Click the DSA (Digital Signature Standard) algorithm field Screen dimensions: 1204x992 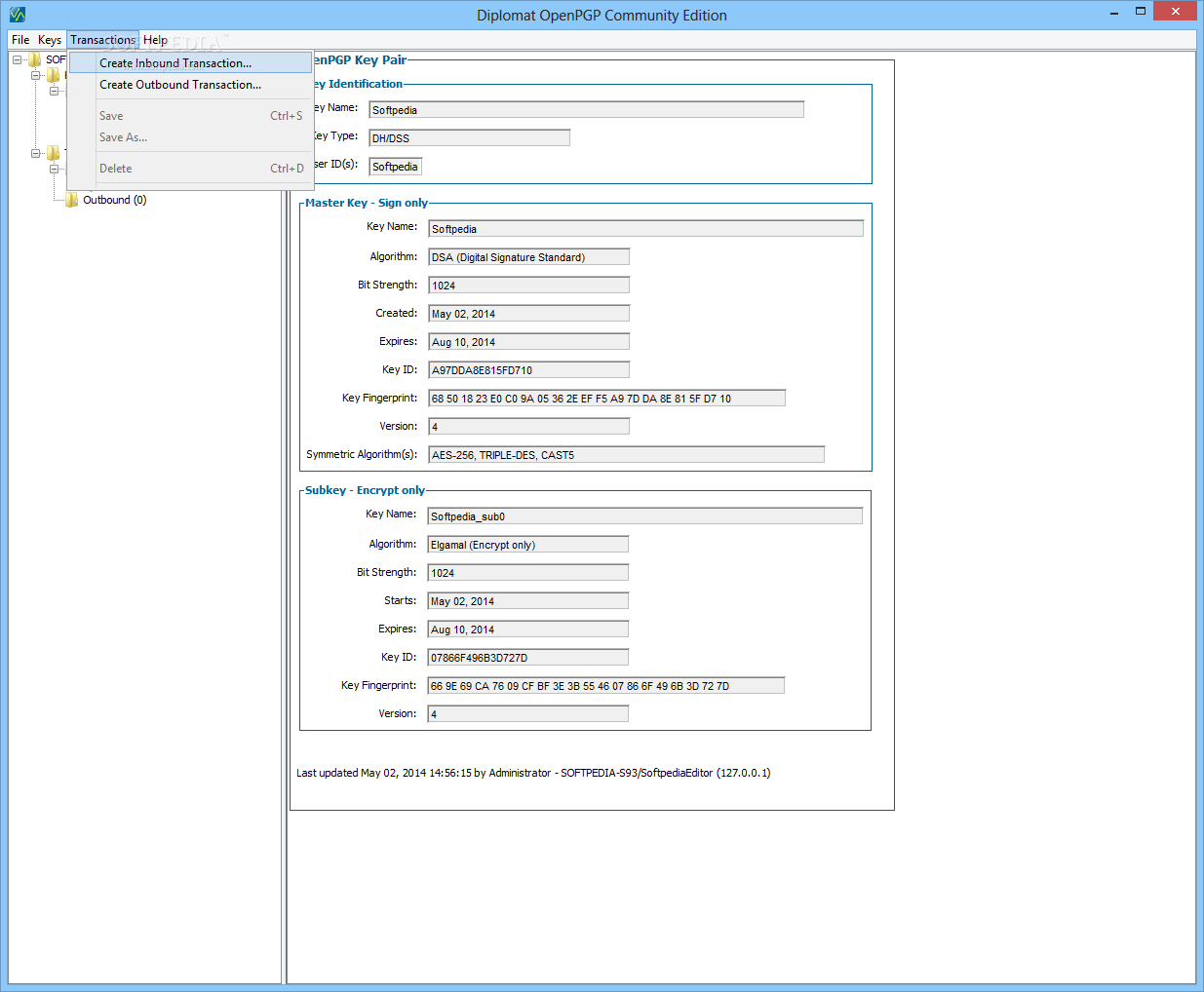[x=528, y=257]
